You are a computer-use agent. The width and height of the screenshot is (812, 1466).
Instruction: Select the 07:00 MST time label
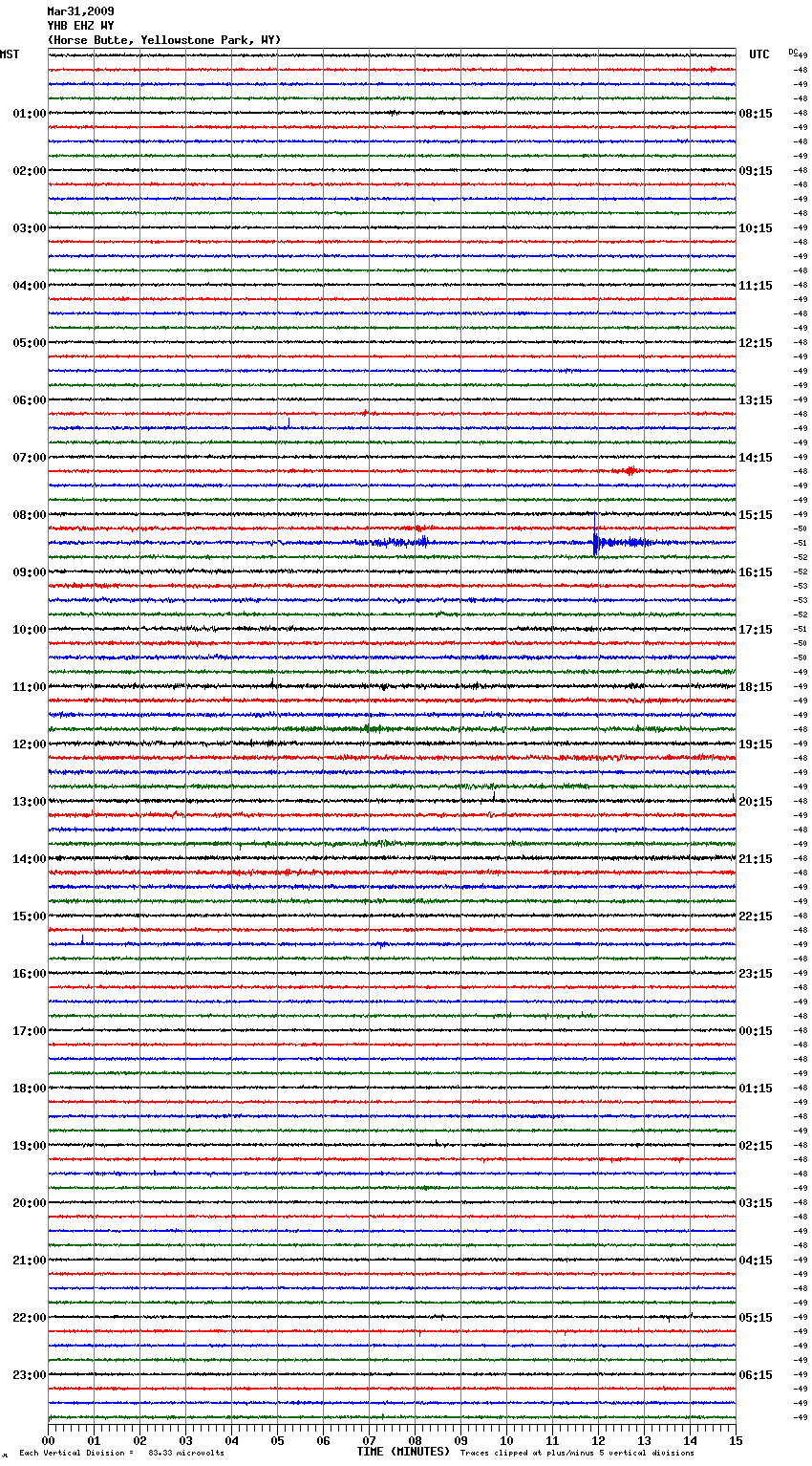[30, 458]
